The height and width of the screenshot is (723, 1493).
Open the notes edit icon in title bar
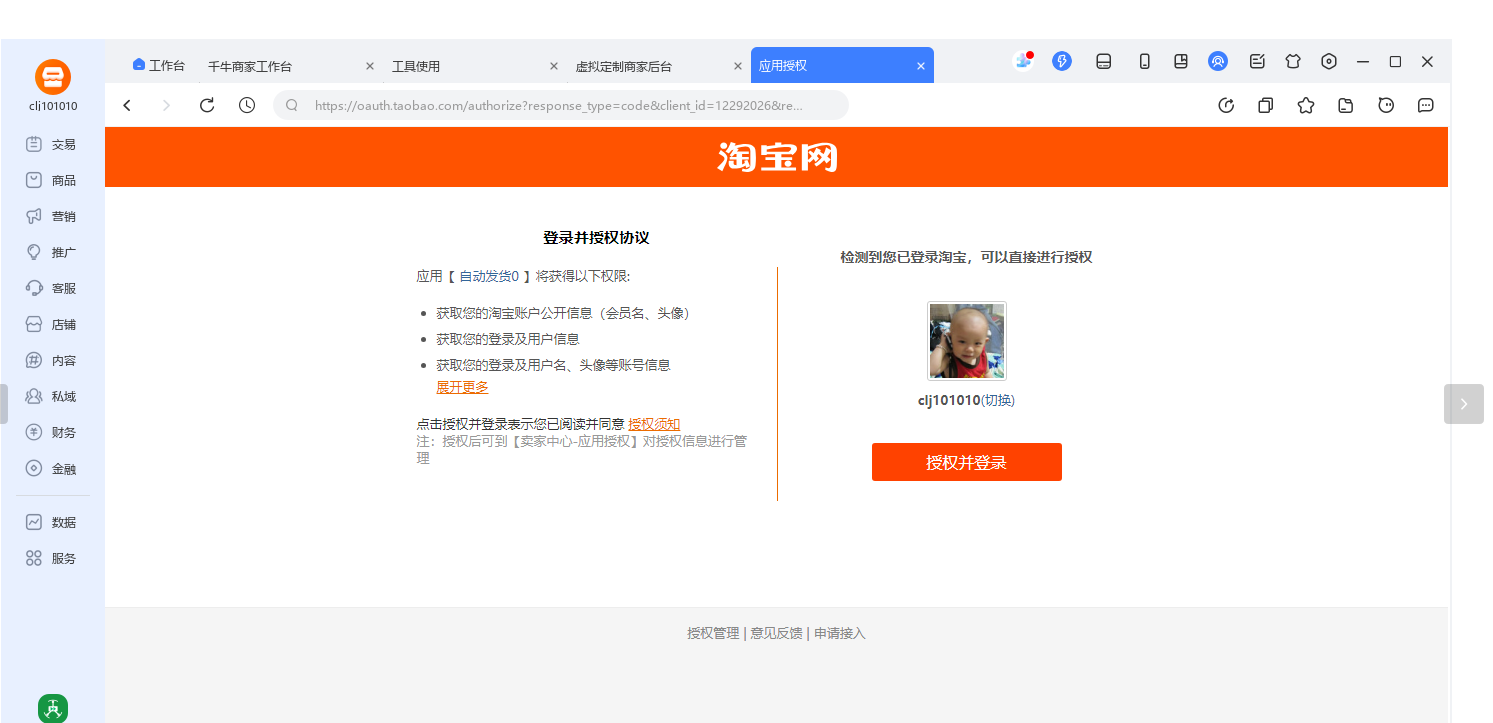(x=1257, y=61)
